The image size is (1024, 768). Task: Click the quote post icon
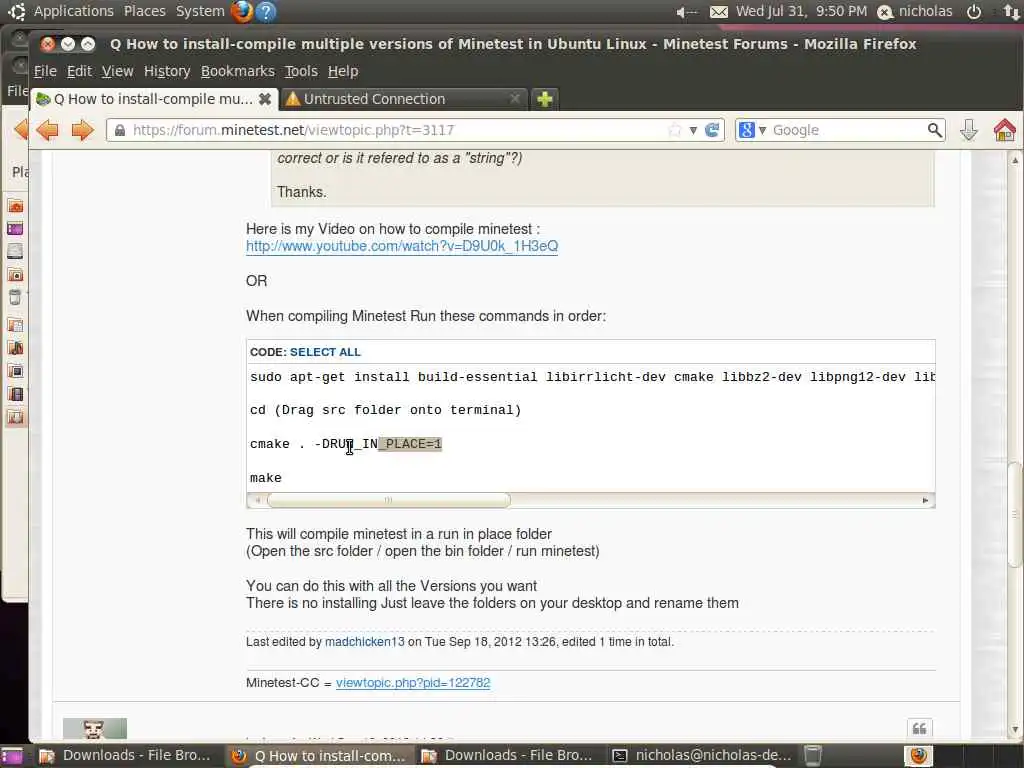point(920,728)
